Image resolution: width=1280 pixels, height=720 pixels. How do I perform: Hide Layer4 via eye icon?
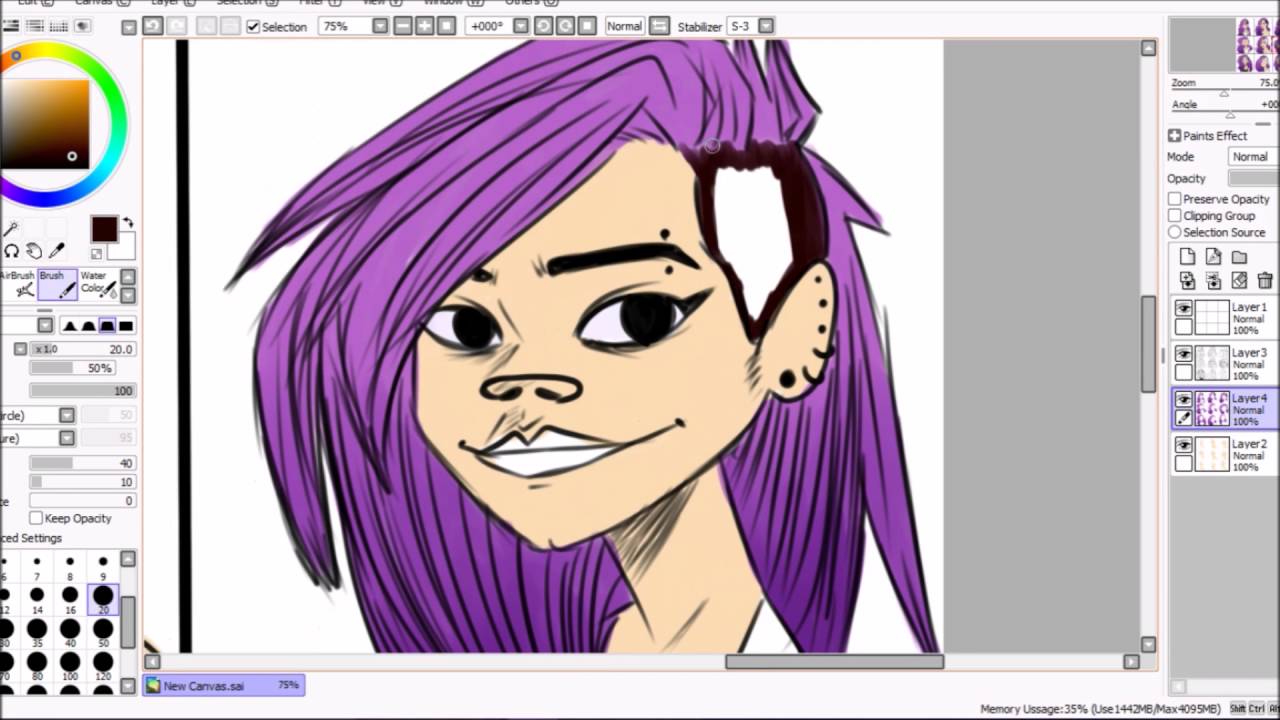tap(1184, 399)
